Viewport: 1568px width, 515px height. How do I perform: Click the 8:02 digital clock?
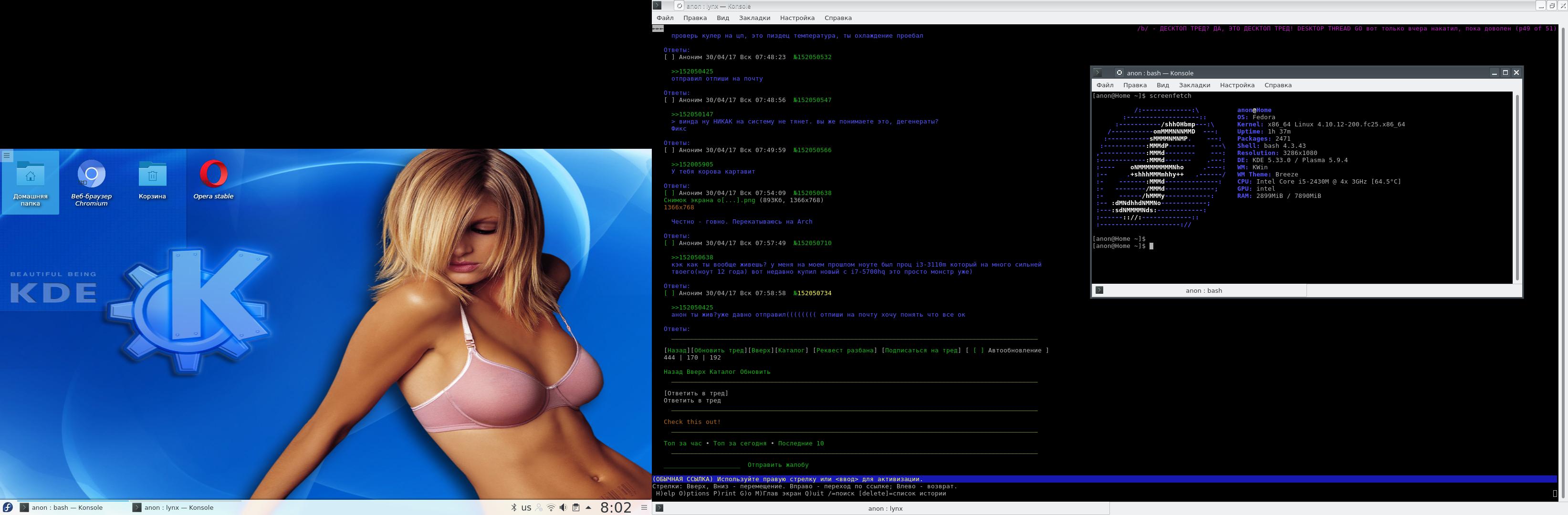(x=616, y=508)
